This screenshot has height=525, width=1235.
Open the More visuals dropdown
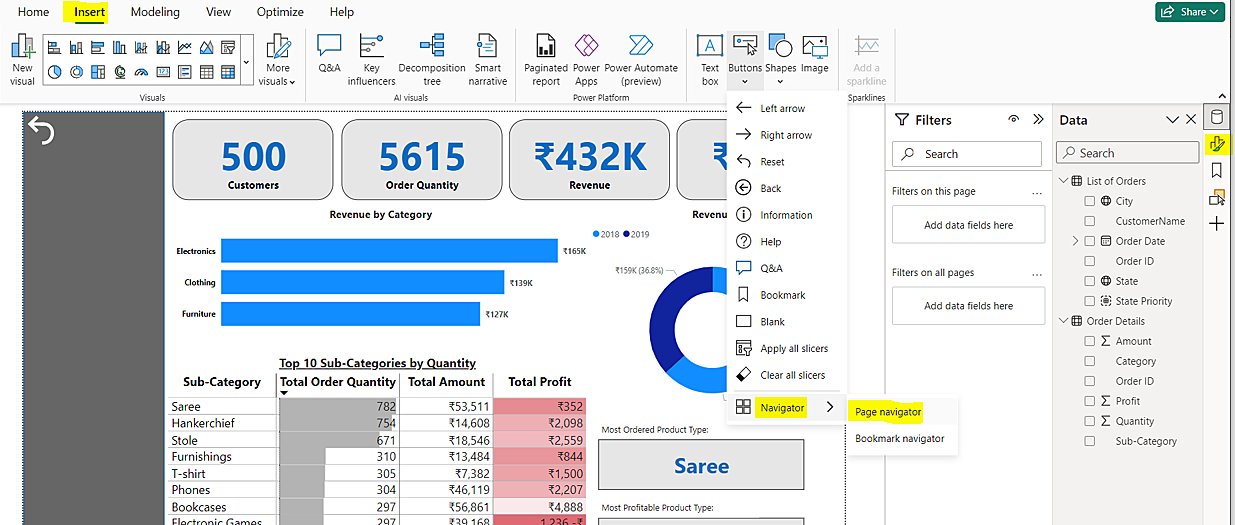(x=277, y=74)
